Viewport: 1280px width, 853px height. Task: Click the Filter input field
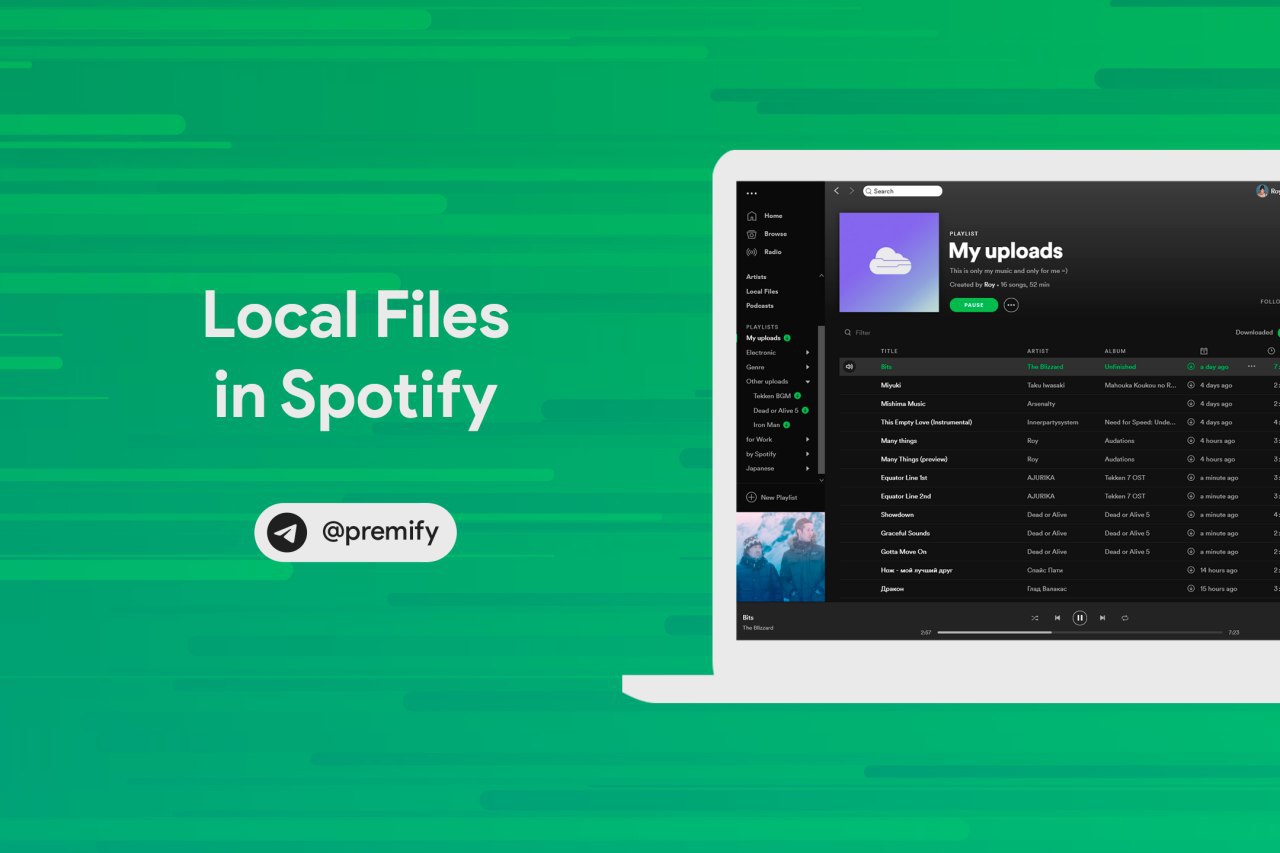[x=863, y=333]
